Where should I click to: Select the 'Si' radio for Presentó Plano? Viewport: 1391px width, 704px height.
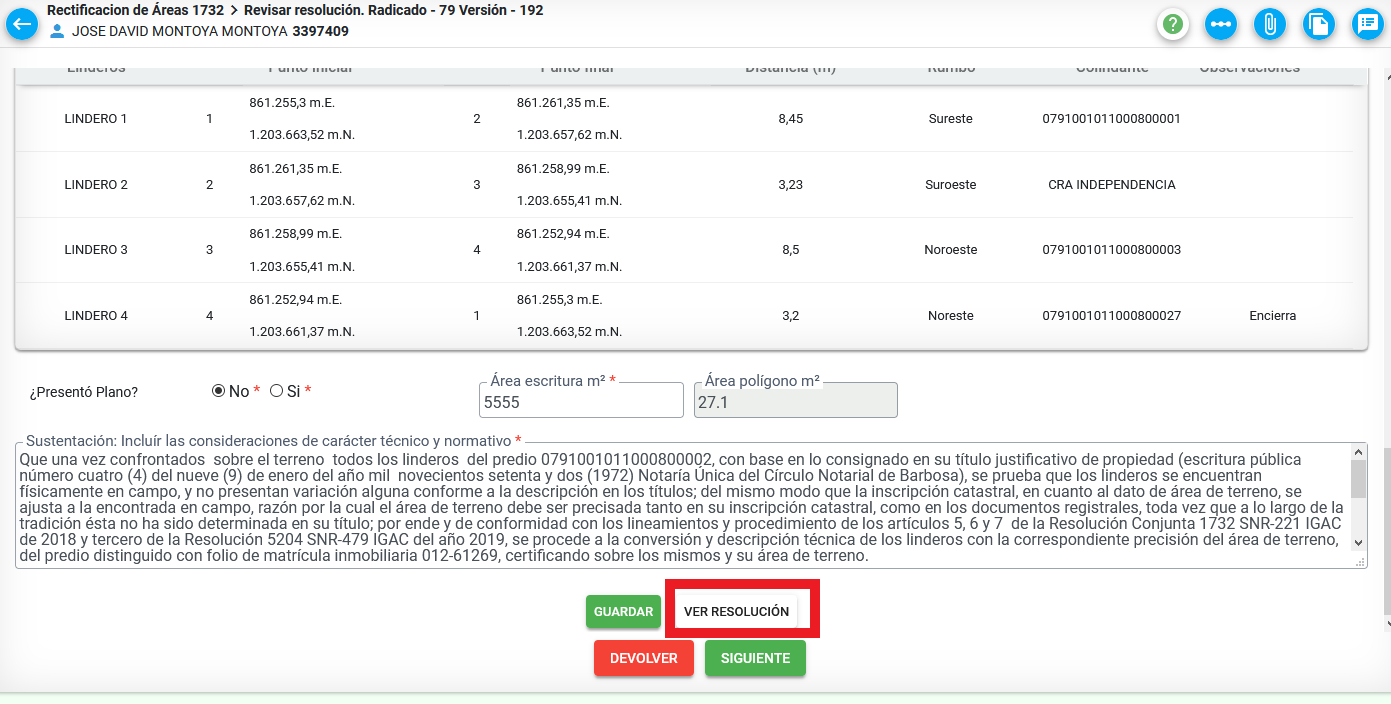[x=276, y=391]
